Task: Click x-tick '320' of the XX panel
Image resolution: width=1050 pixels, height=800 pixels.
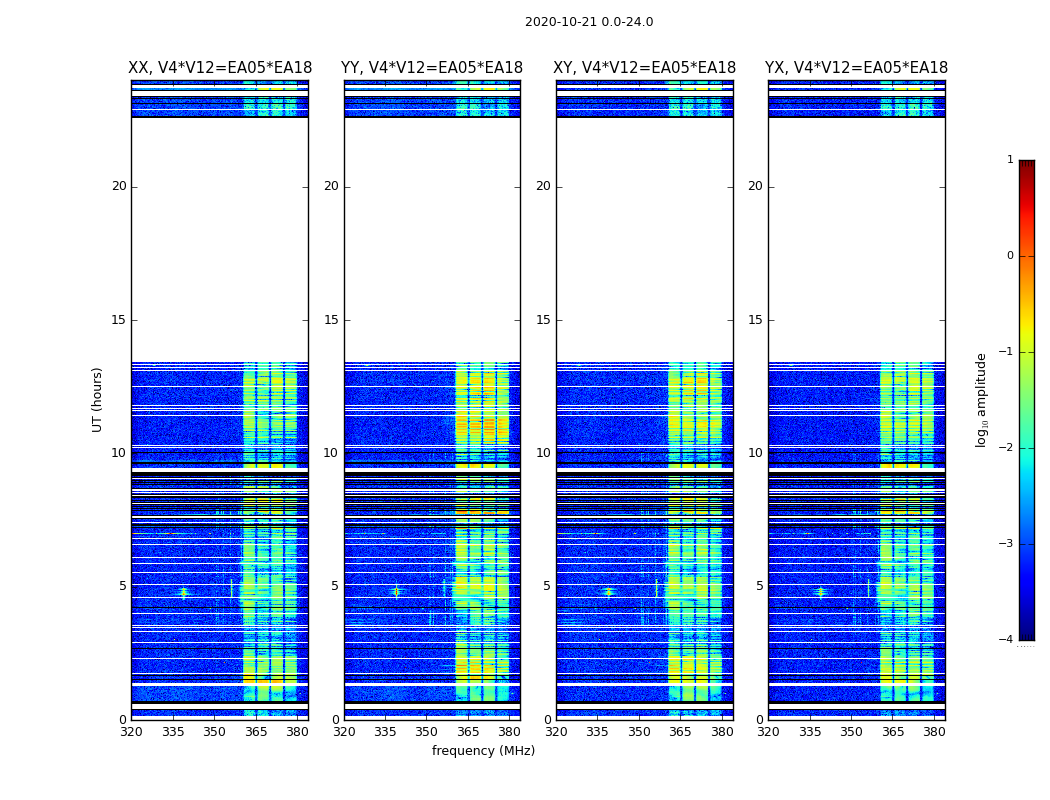Action: click(131, 732)
